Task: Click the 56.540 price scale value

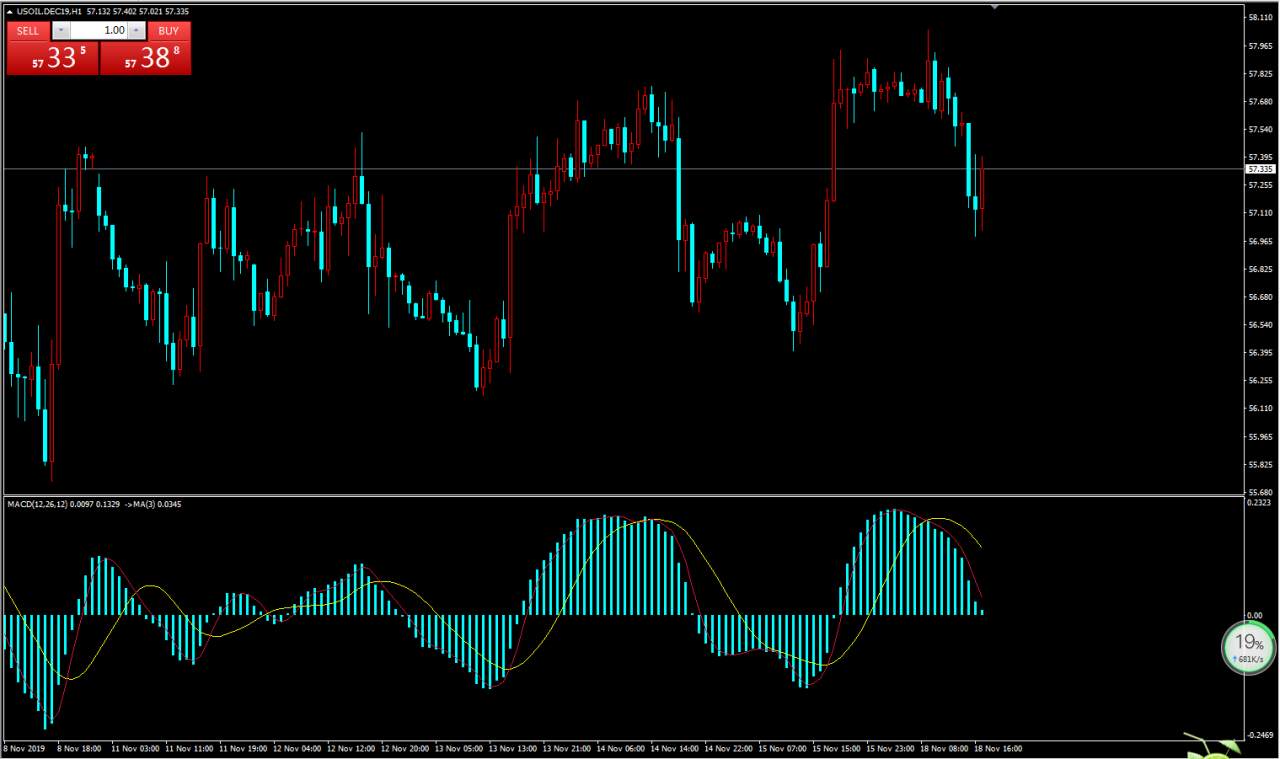Action: tap(1260, 325)
